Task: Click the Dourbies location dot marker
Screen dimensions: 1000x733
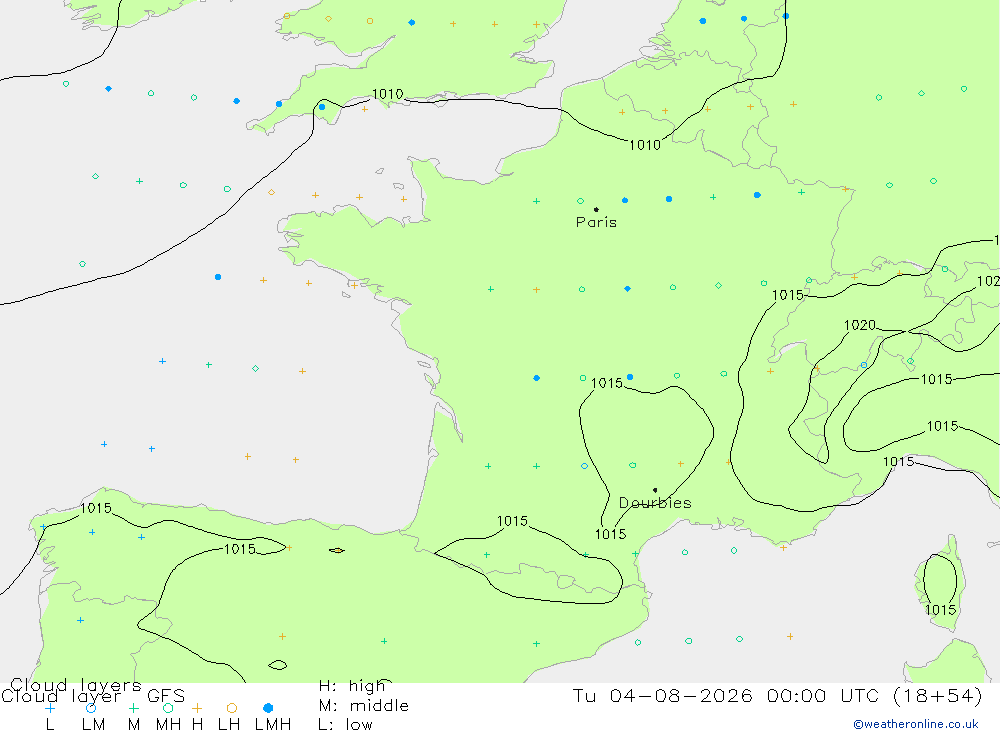Action: [655, 490]
